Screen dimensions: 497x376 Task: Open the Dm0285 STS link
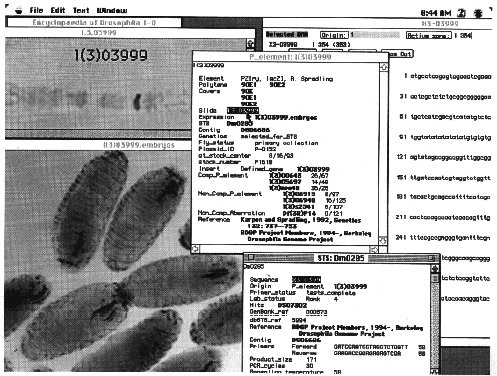(x=239, y=124)
